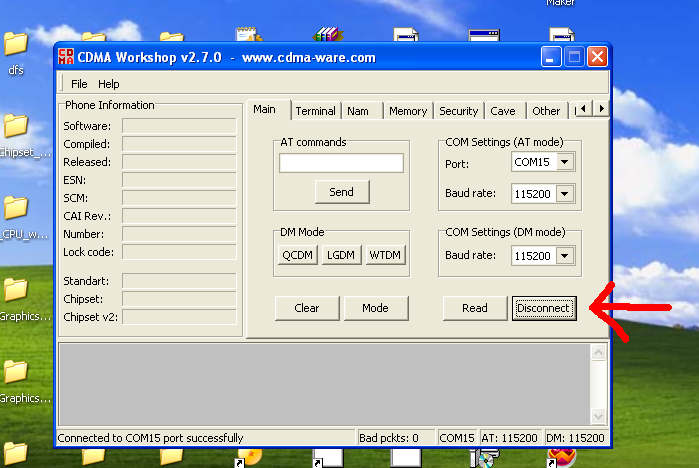
Task: Close the CDMA Workshop window
Action: [x=597, y=57]
